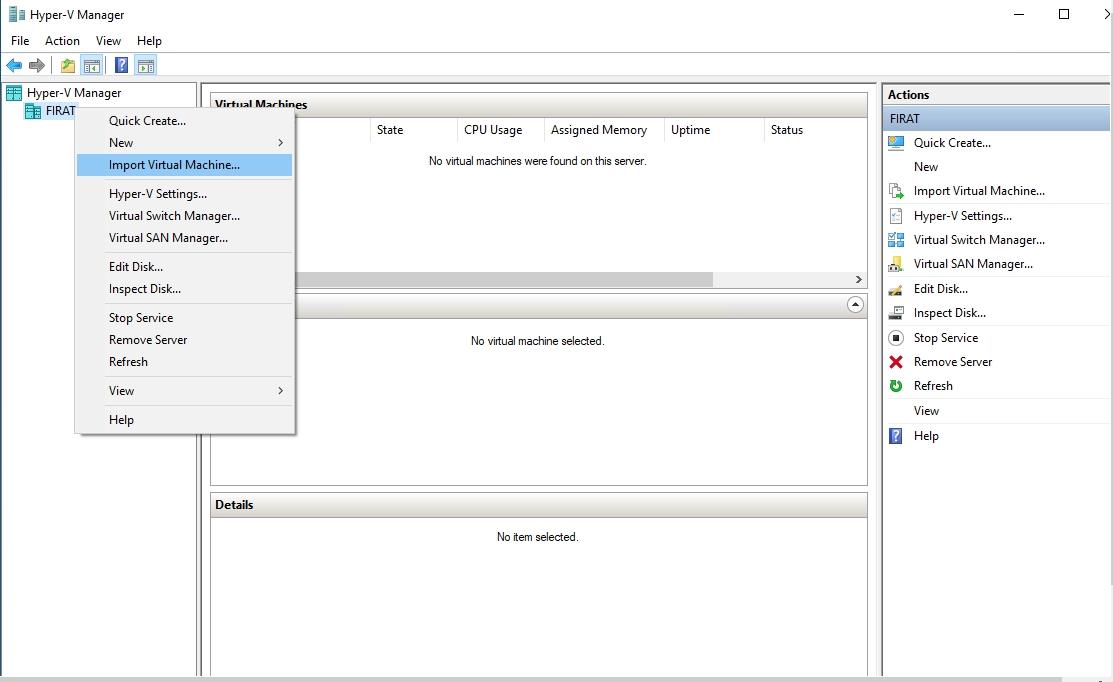
Task: Collapse the panel with the round chevron button
Action: coord(855,305)
